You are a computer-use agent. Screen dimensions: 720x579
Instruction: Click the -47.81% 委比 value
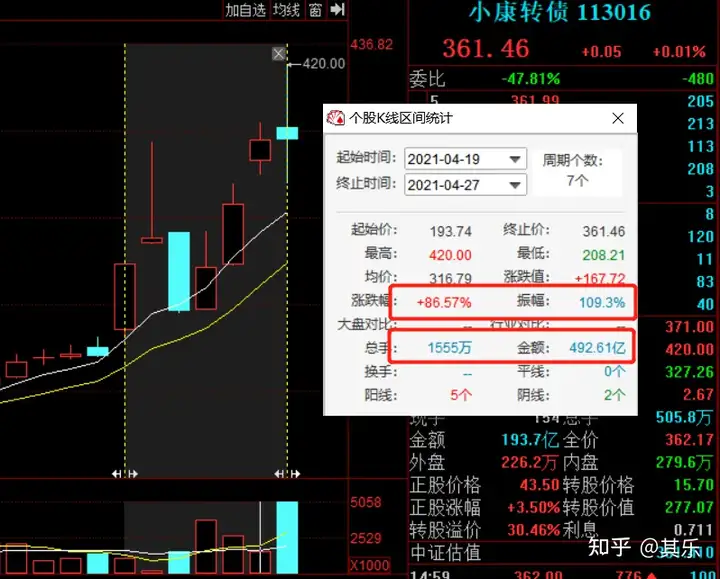pos(530,79)
